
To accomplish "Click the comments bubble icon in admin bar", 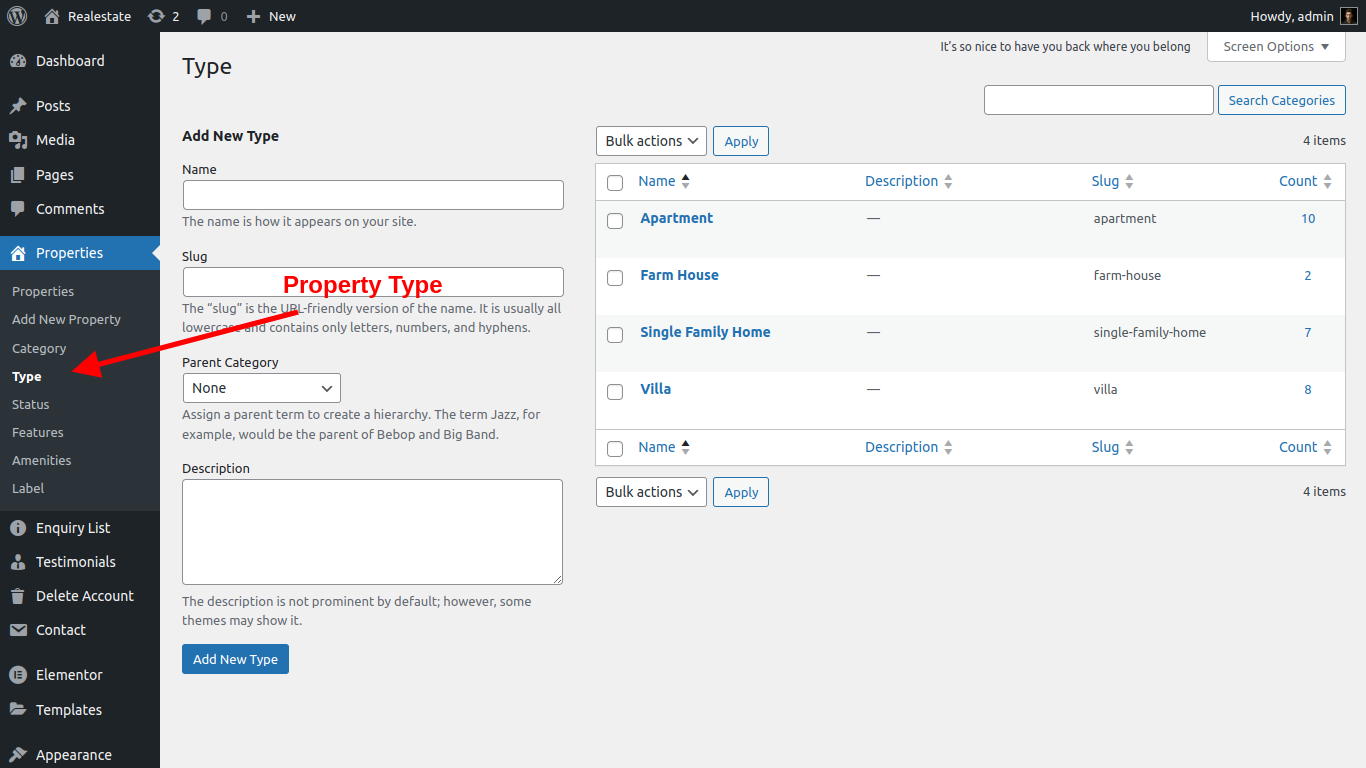I will pos(204,16).
